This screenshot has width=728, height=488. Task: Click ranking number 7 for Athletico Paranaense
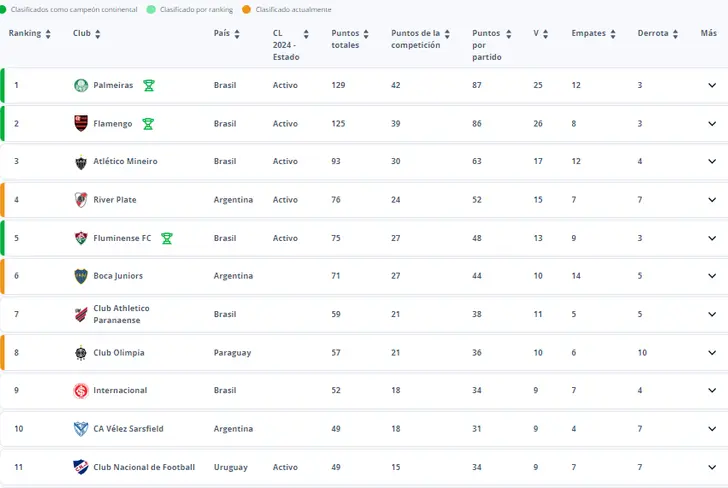[16, 314]
